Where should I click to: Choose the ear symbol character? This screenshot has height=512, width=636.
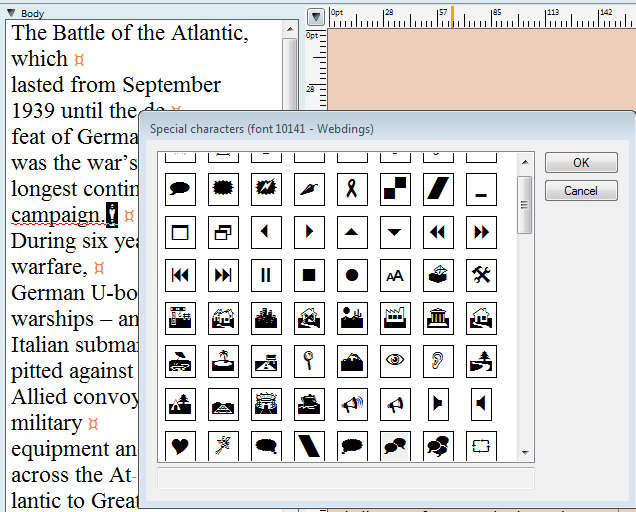coord(438,361)
